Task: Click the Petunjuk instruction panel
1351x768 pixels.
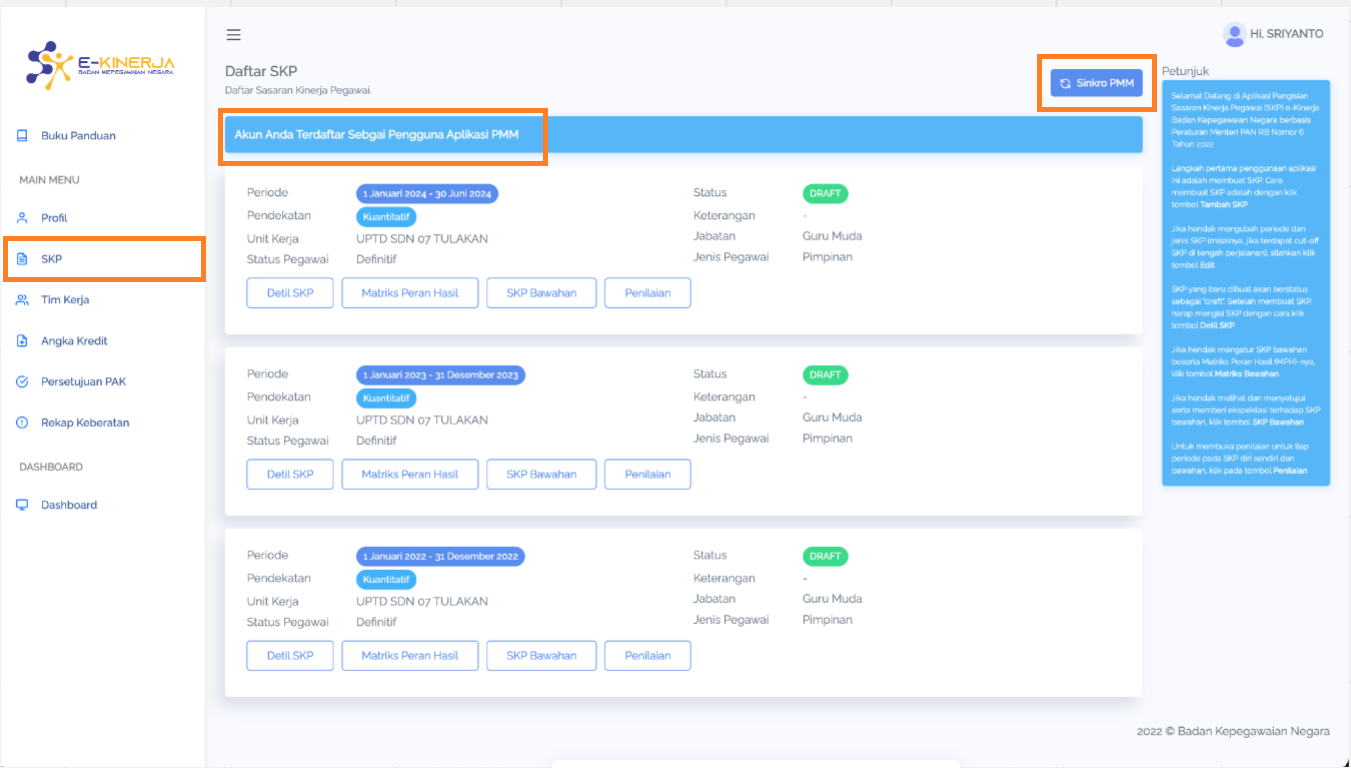Action: pos(1246,283)
